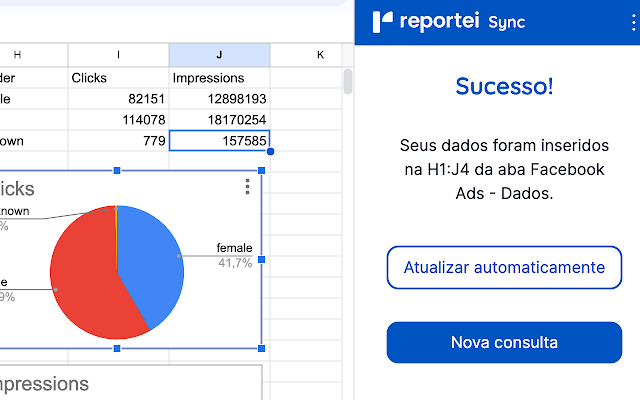Click the female 41,7% chart label
This screenshot has width=640, height=400.
235,255
